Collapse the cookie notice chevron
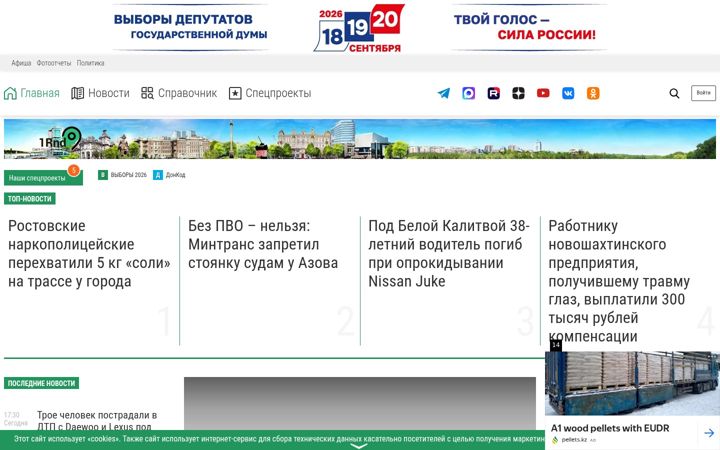Image resolution: width=720 pixels, height=450 pixels. [359, 446]
